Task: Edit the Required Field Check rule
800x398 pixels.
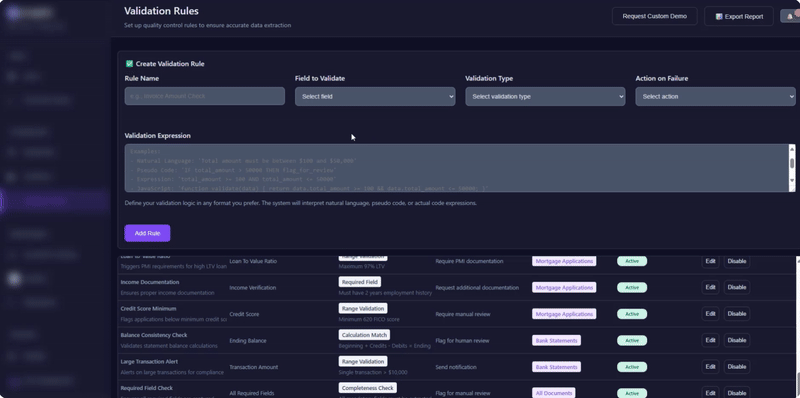Action: coord(710,393)
